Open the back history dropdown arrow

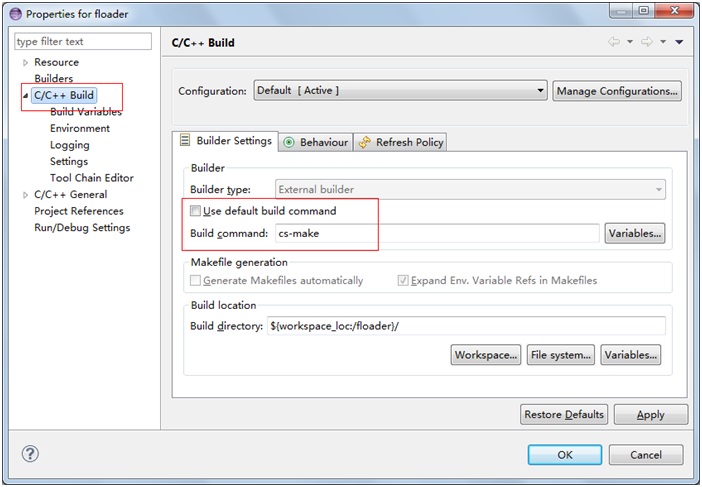point(630,42)
